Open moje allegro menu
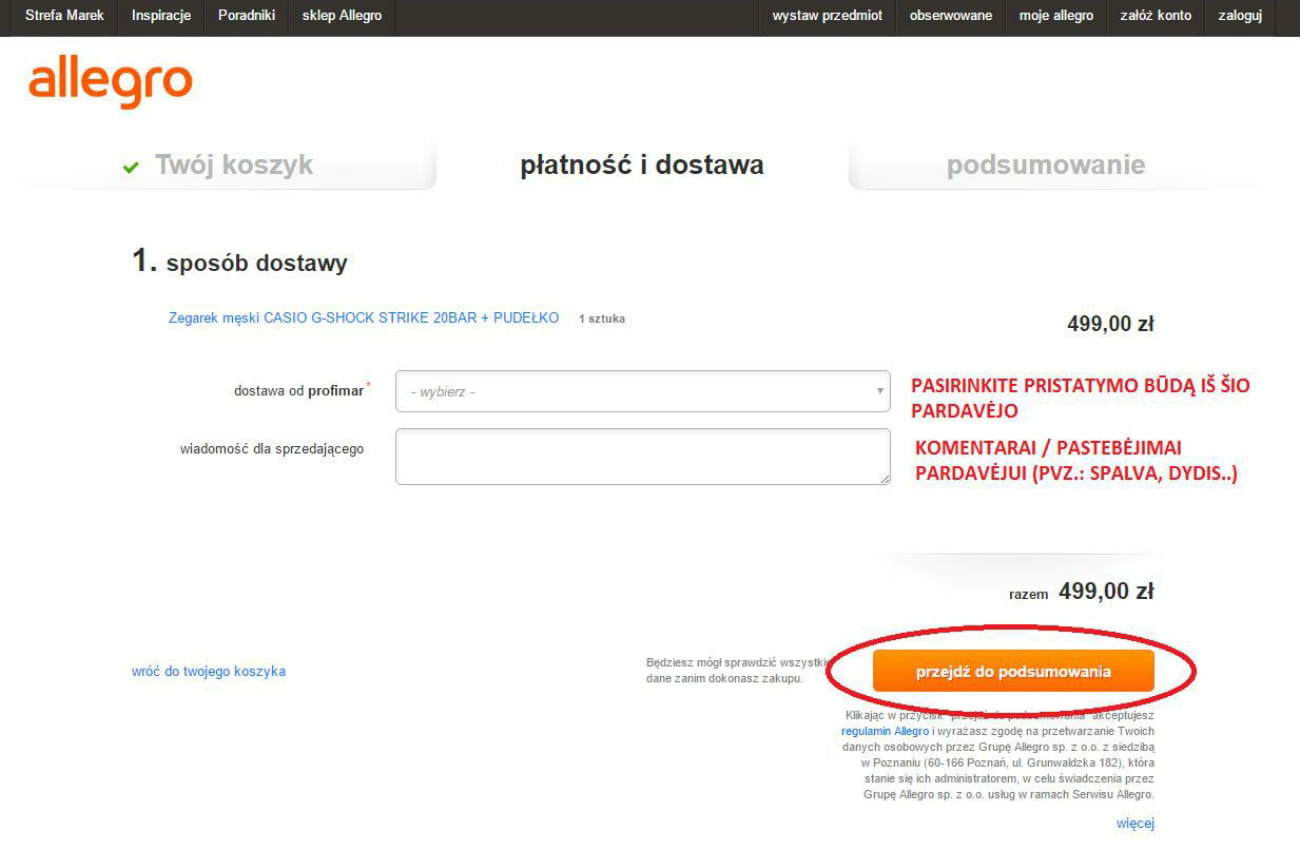The width and height of the screenshot is (1300, 856). pos(1056,16)
